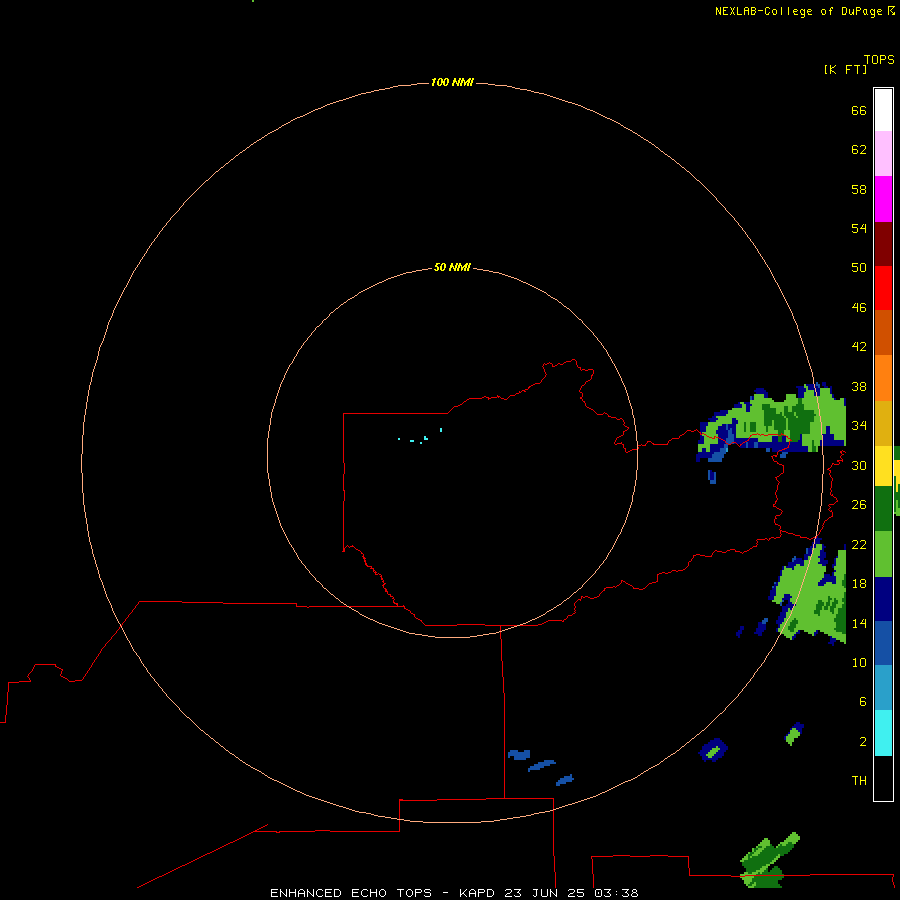Click the legend value 58
900x900 pixels.
tap(859, 189)
